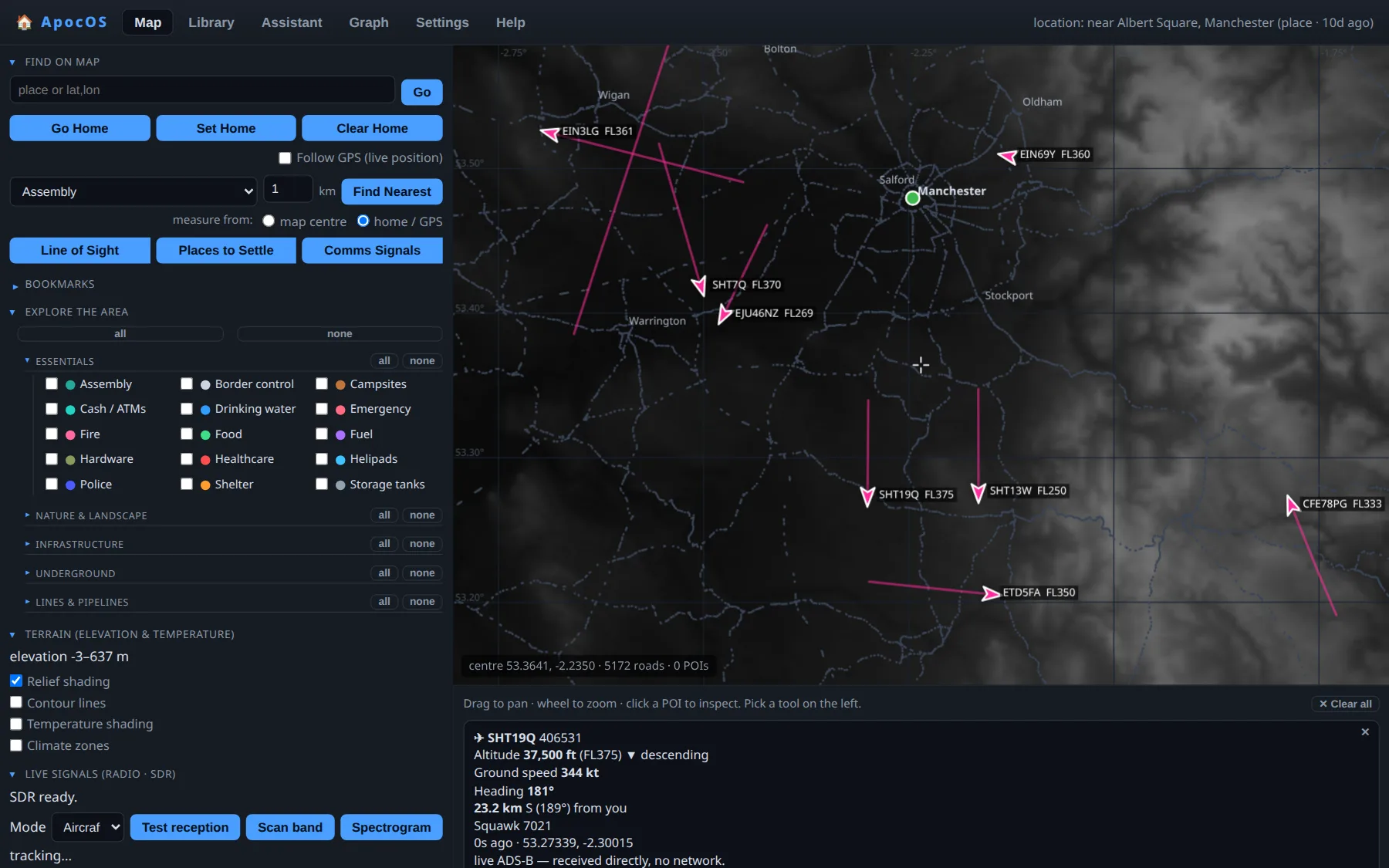Select the SHT19Q aircraft marker
This screenshot has width=1389, height=868.
[867, 496]
